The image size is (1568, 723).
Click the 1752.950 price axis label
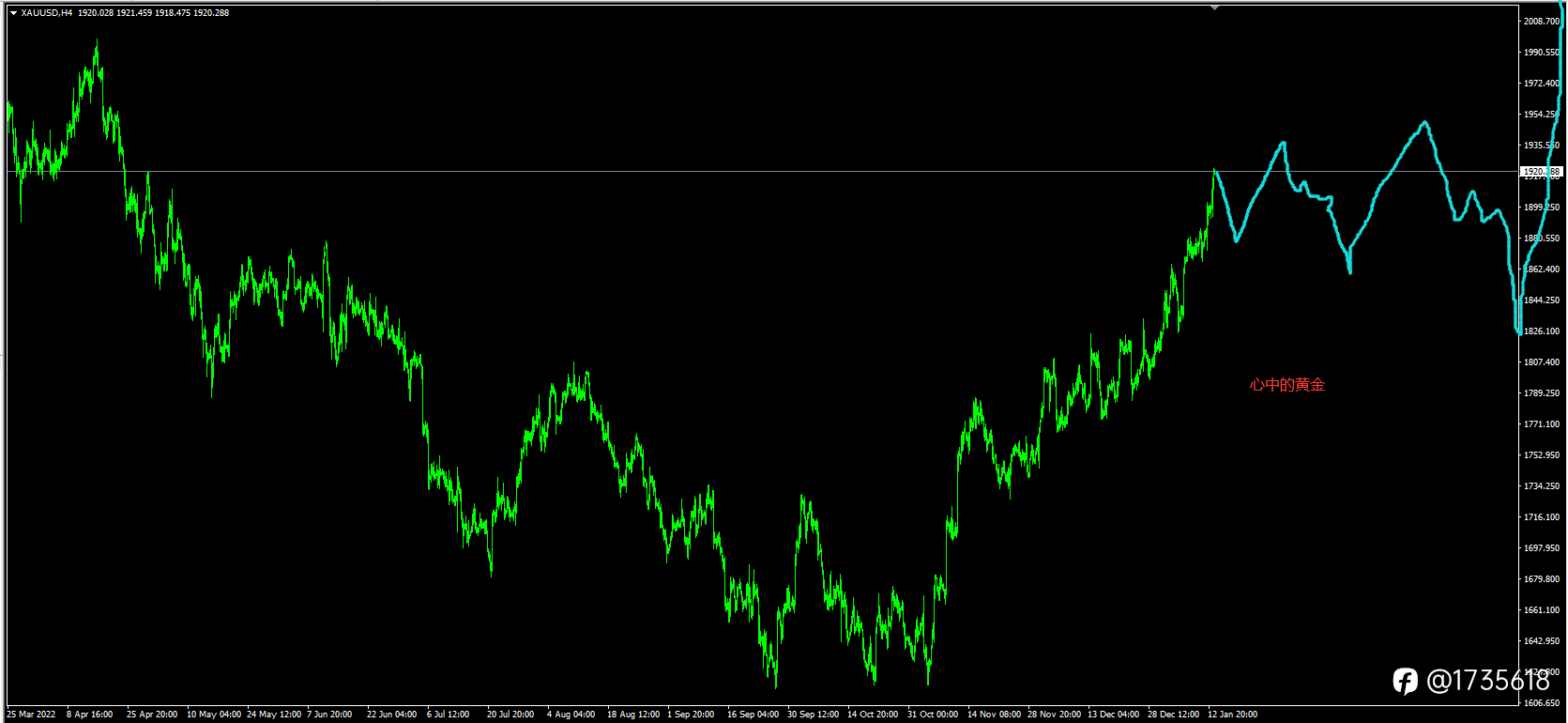1542,455
